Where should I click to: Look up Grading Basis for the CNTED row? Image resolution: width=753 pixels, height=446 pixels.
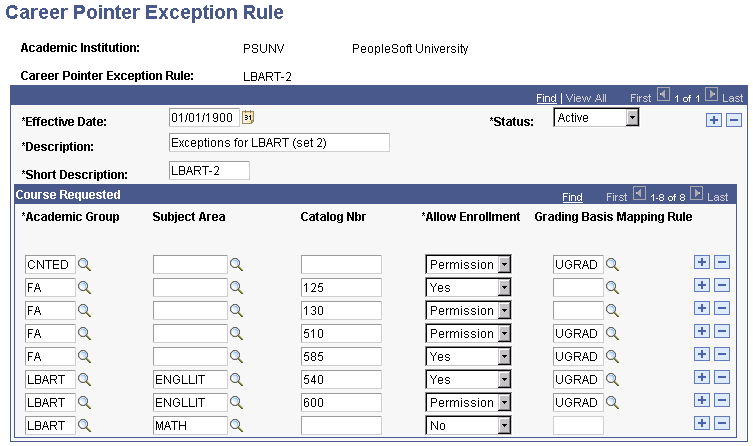(612, 265)
